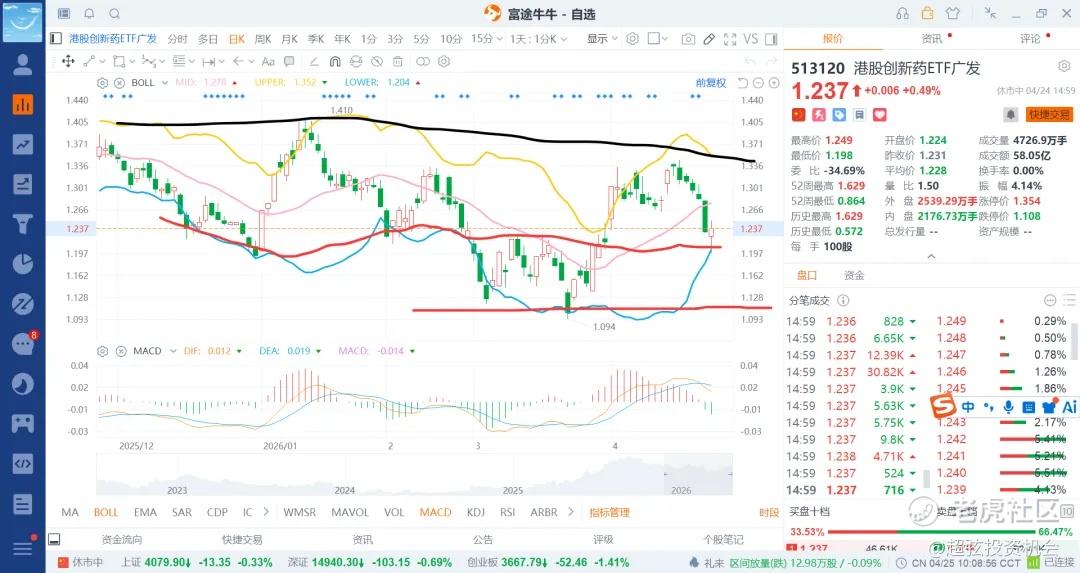The image size is (1080, 573).
Task: Toggle the BOLL indicator at the bottom
Action: pyautogui.click(x=106, y=512)
